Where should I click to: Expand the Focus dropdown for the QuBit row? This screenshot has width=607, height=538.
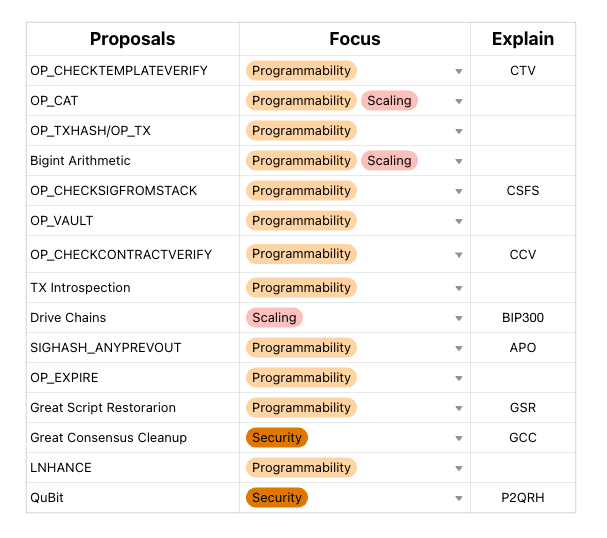pos(459,498)
